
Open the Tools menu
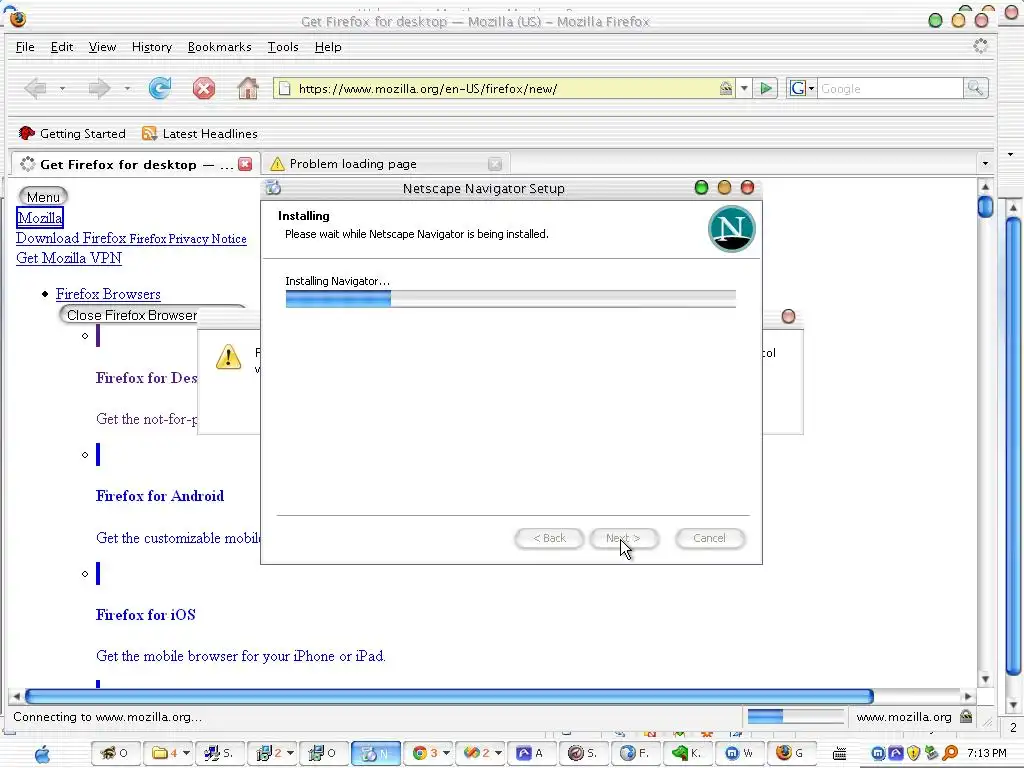pos(283,47)
